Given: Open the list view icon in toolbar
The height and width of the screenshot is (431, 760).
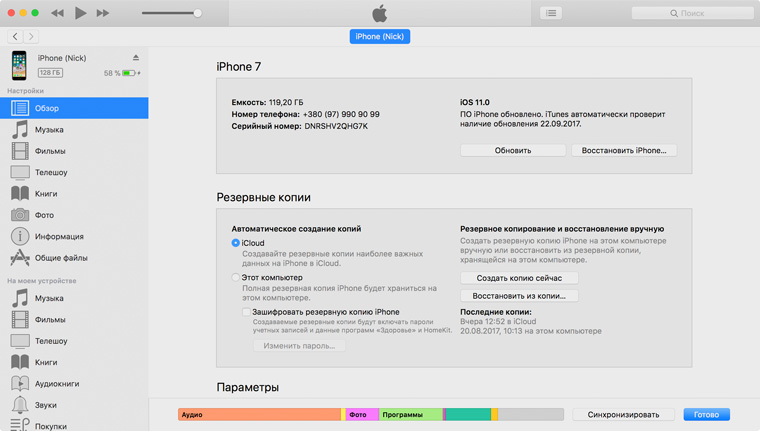Looking at the screenshot, I should [x=551, y=13].
